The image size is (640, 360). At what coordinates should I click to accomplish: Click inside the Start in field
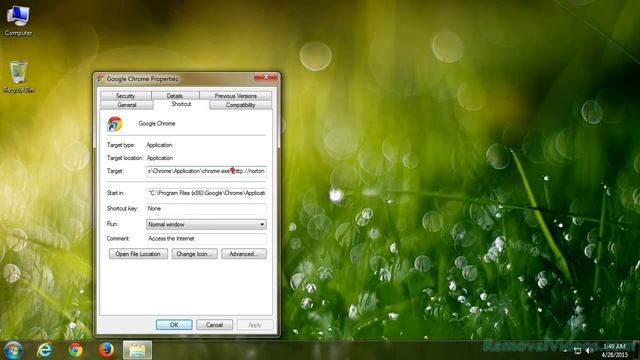click(x=206, y=193)
